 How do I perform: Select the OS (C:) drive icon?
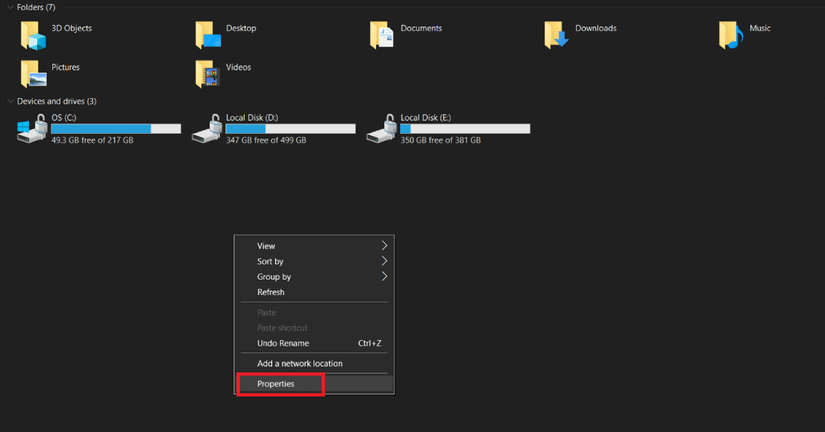tap(32, 129)
